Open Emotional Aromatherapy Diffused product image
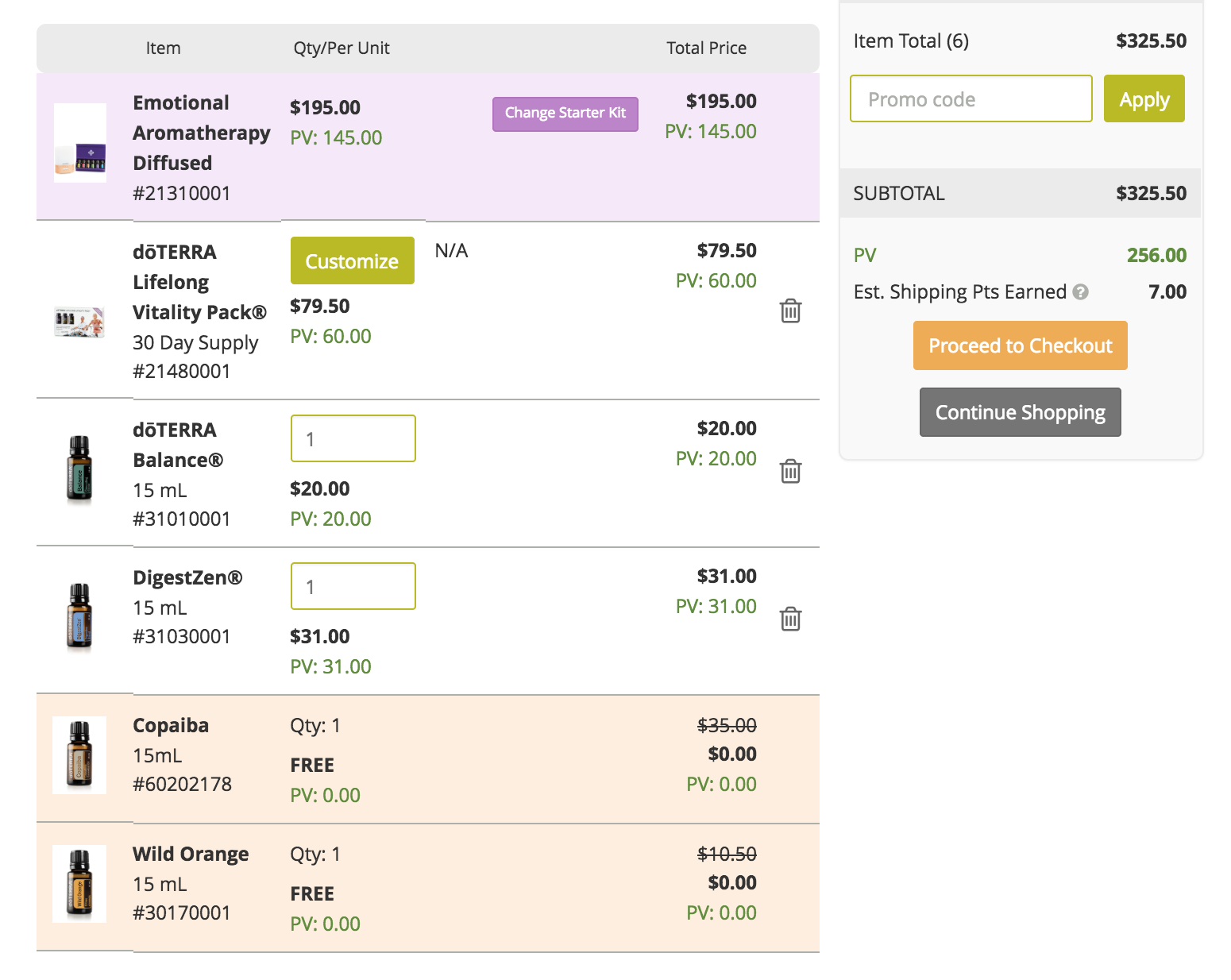1231x980 pixels. pyautogui.click(x=80, y=143)
